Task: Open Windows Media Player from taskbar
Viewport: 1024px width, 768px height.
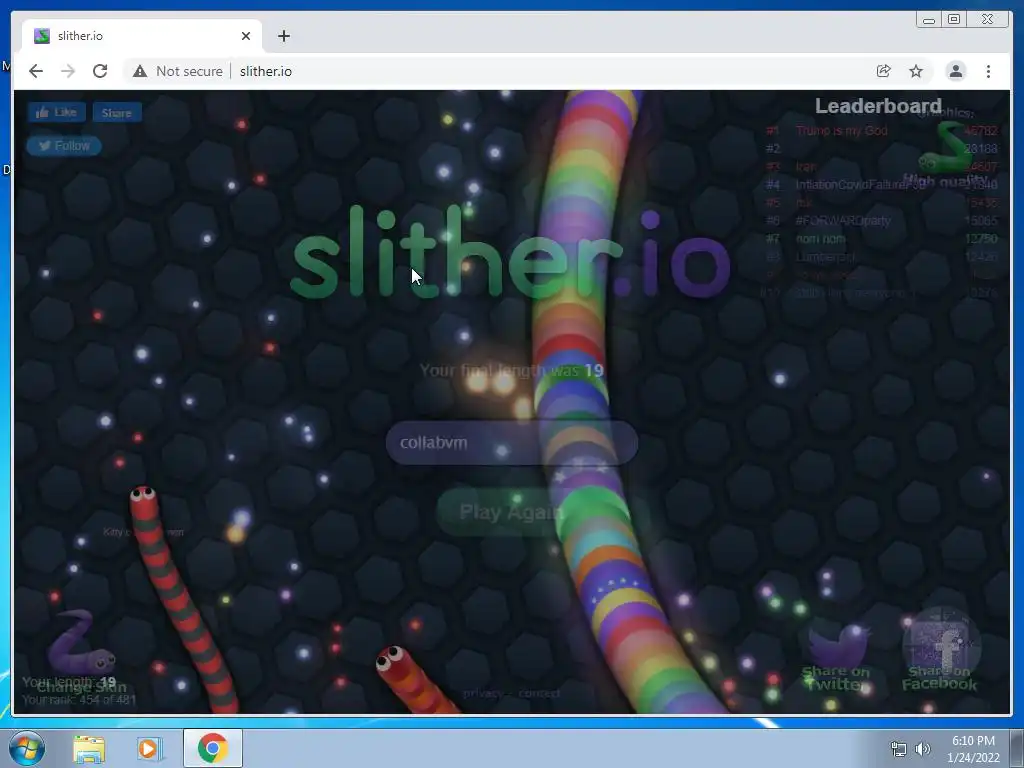Action: 149,748
